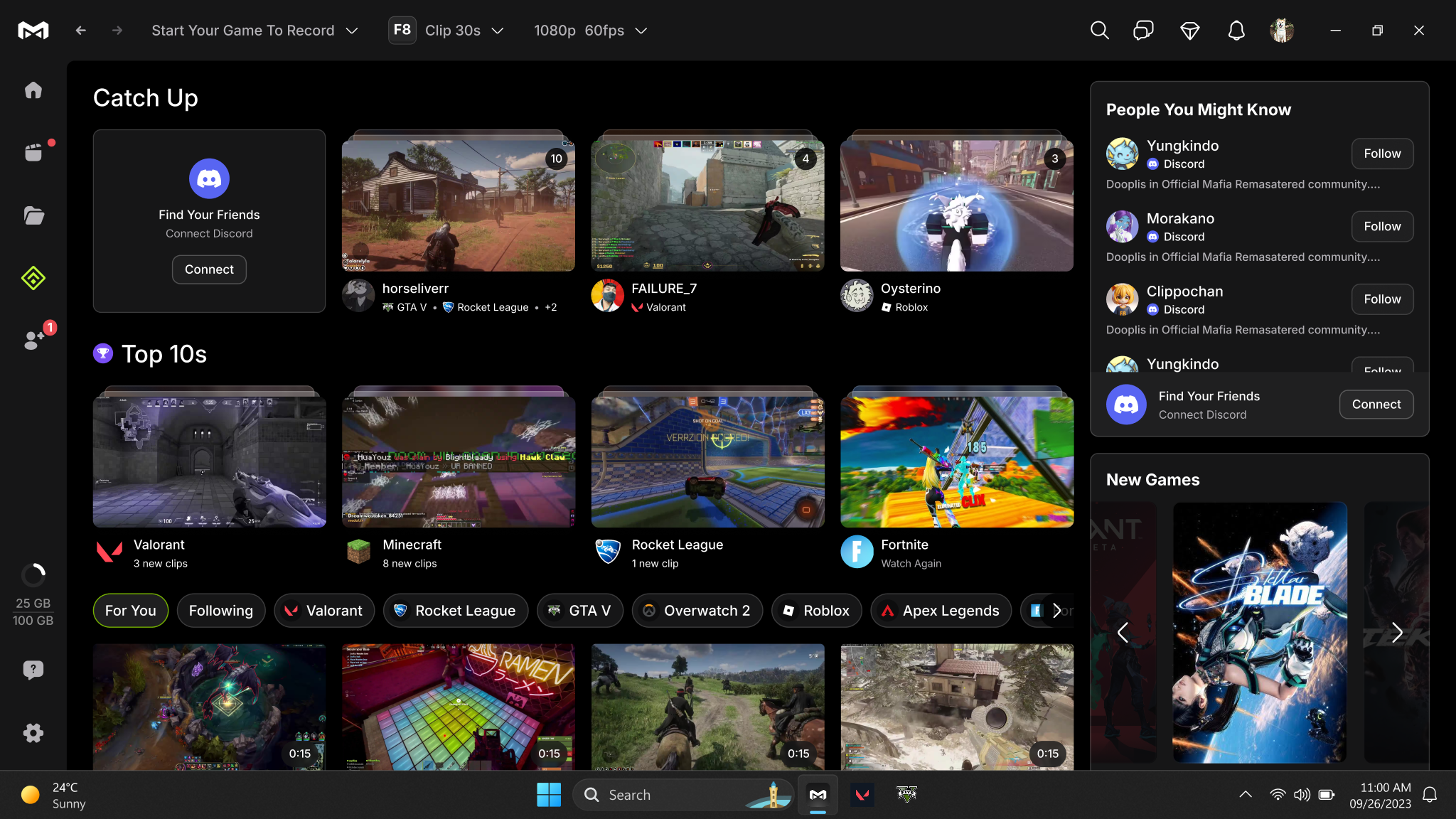1456x819 pixels.
Task: Click the F8 hotkey button
Action: point(402,31)
